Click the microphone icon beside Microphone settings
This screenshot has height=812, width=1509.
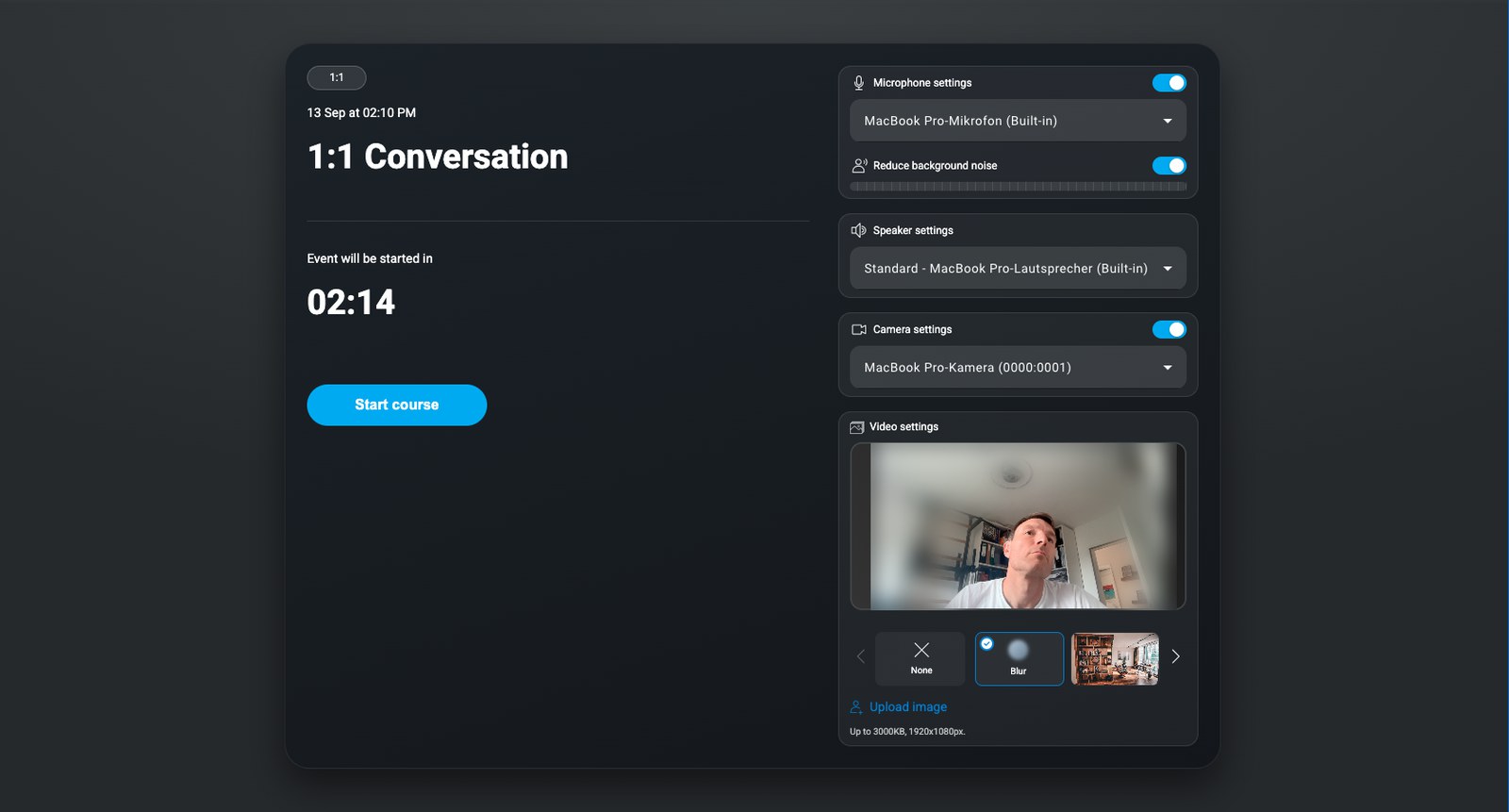coord(858,83)
